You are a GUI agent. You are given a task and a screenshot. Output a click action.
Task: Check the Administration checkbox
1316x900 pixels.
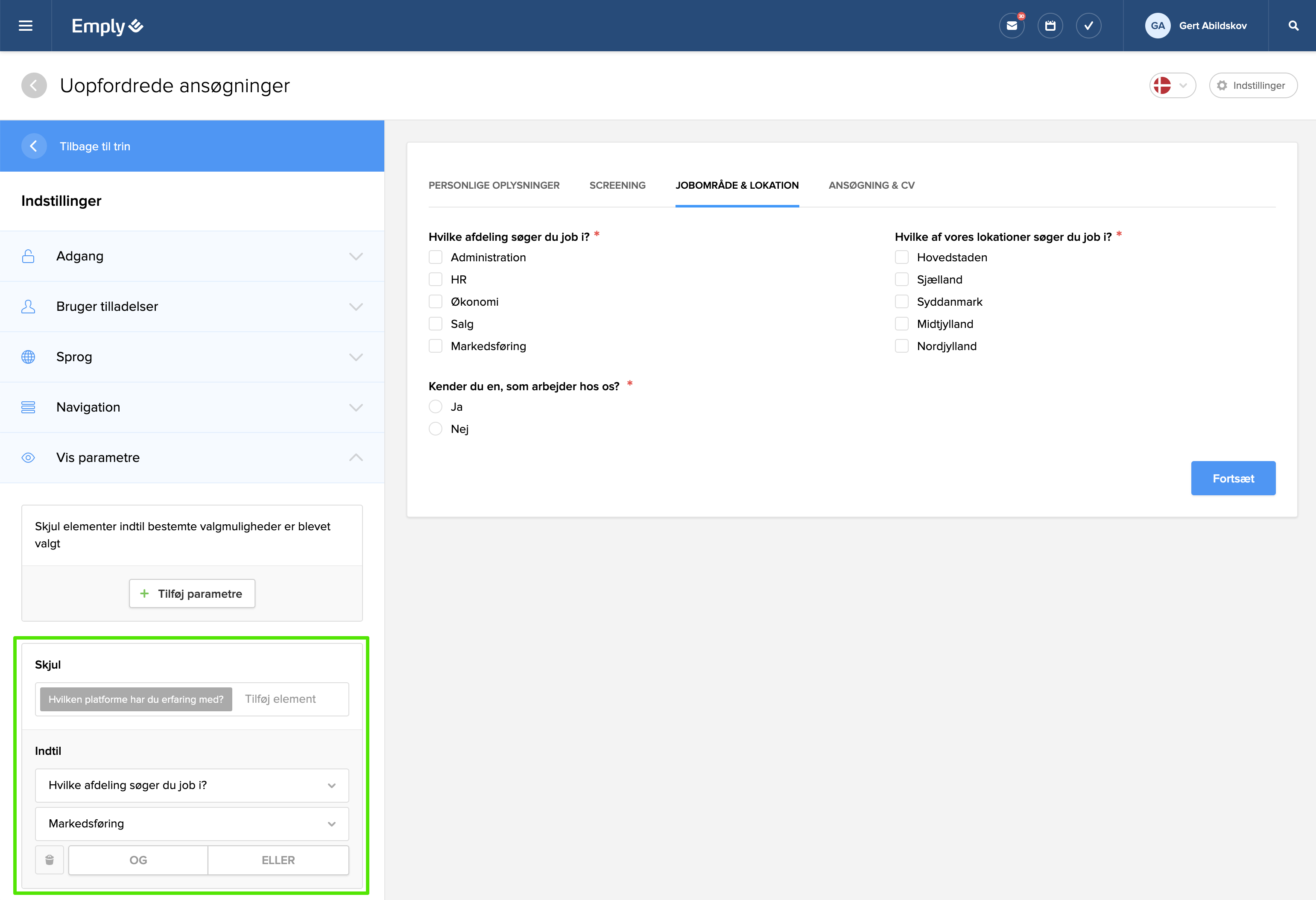(436, 257)
